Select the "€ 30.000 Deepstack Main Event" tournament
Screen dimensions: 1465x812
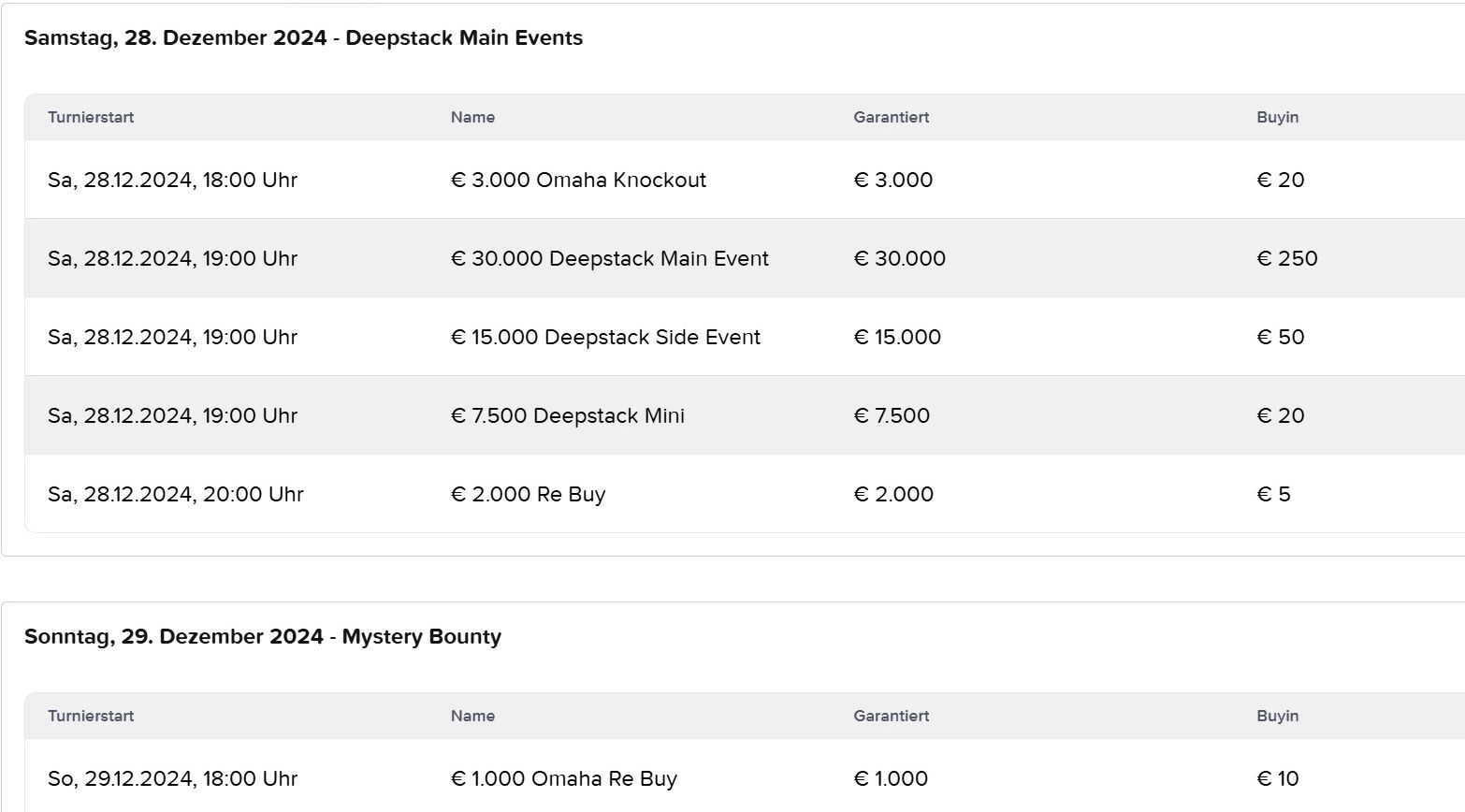(x=609, y=258)
